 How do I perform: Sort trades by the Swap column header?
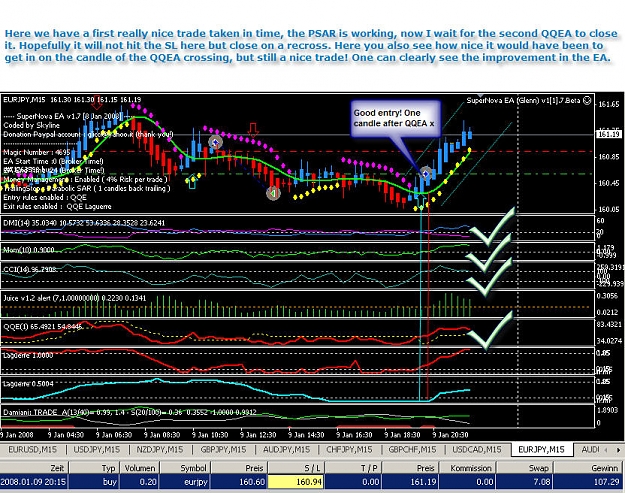525,468
